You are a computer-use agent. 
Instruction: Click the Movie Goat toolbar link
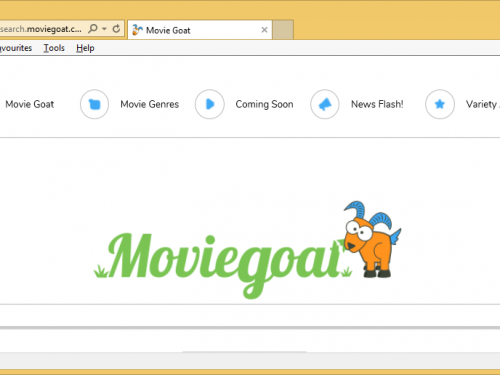click(30, 104)
